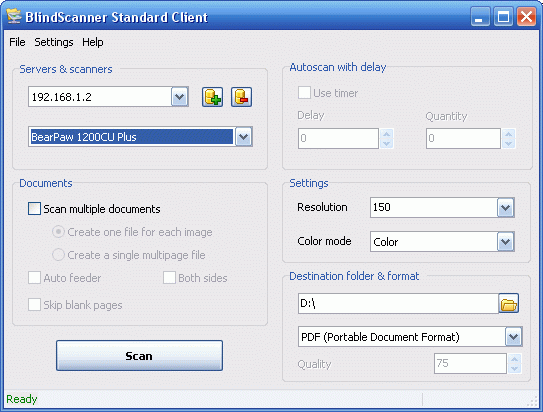Decrease Quality with down arrow
Image resolution: width=543 pixels, height=412 pixels.
click(515, 368)
